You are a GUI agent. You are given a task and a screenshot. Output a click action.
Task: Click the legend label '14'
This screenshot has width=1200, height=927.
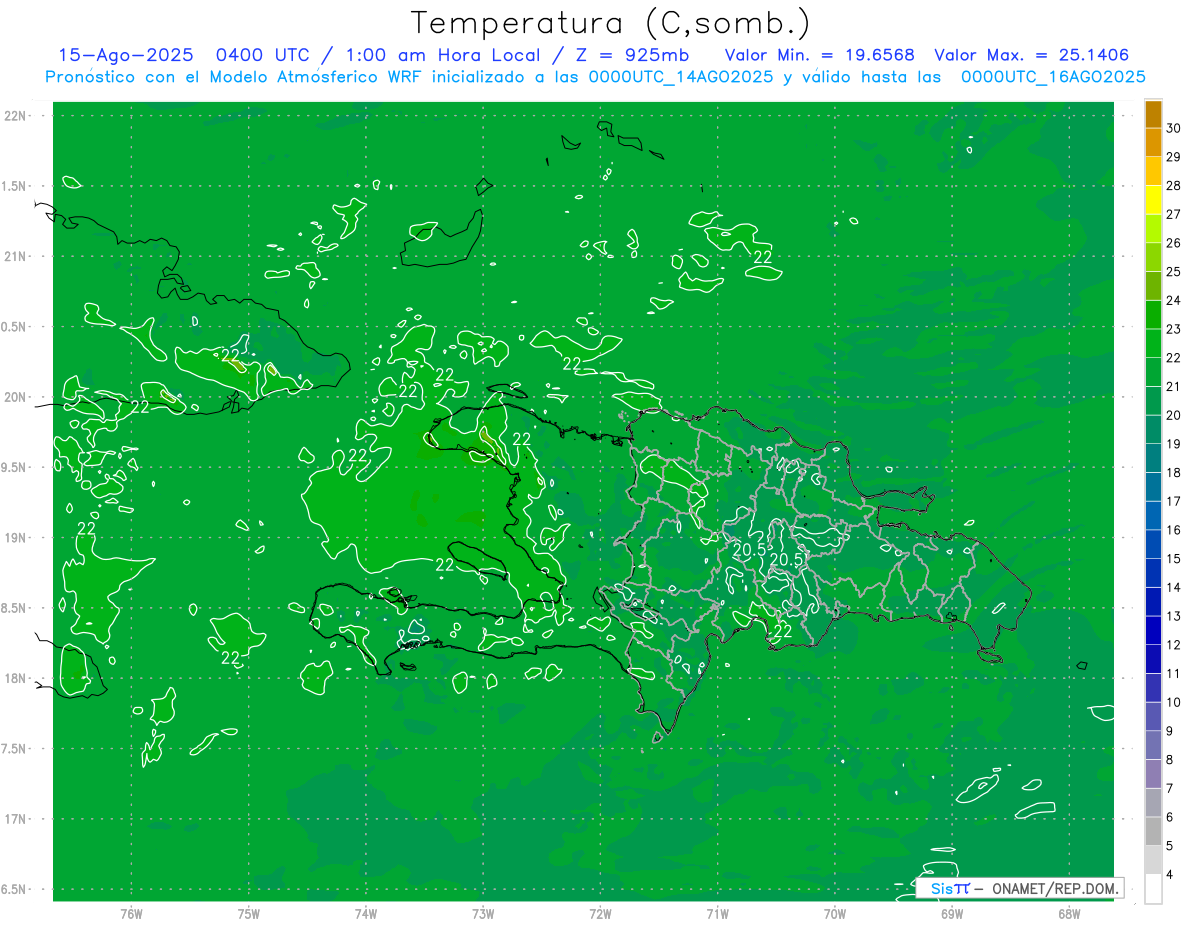[x=1174, y=587]
